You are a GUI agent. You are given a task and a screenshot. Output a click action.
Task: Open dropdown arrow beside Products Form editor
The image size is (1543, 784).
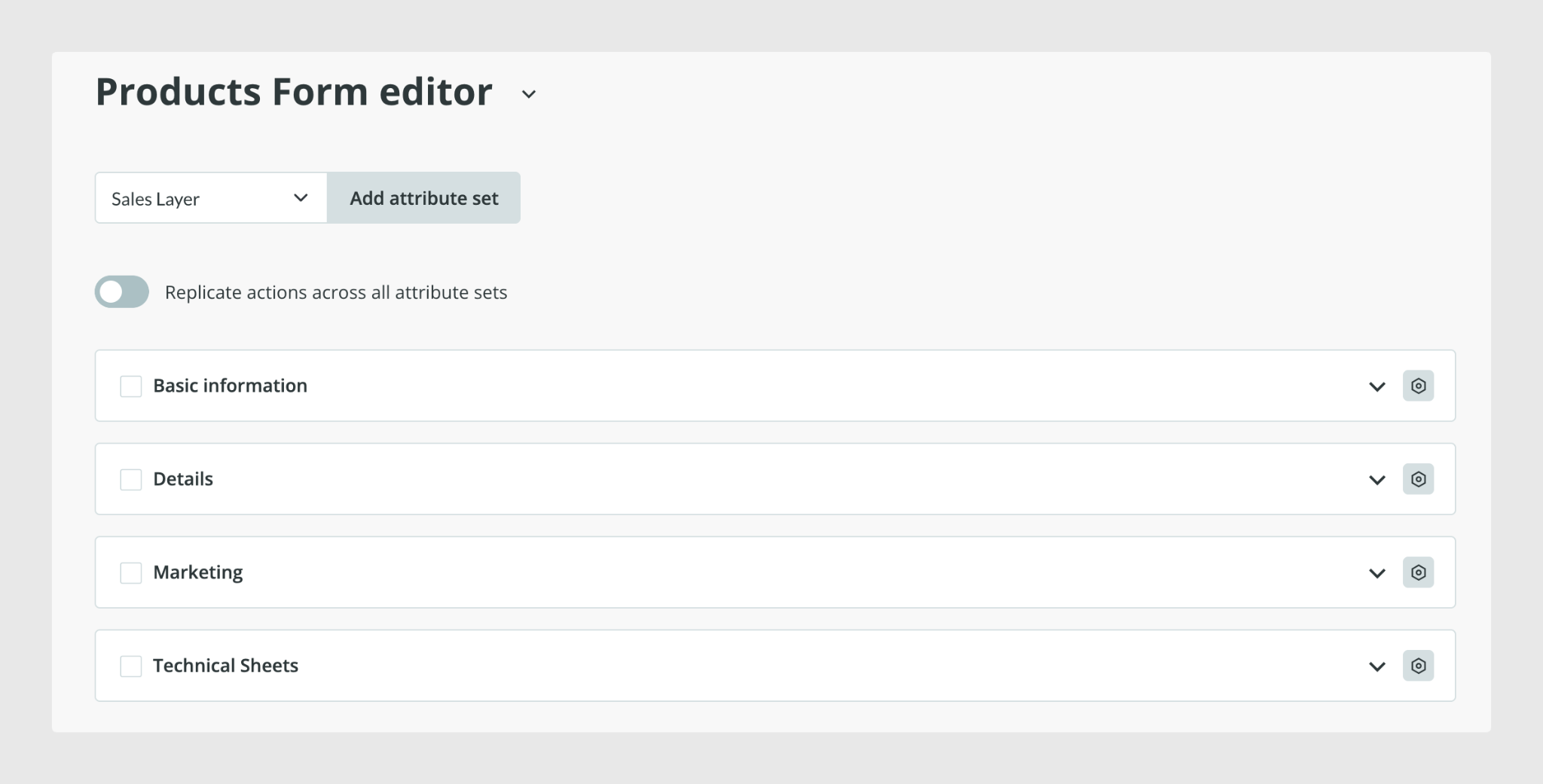[x=529, y=94]
